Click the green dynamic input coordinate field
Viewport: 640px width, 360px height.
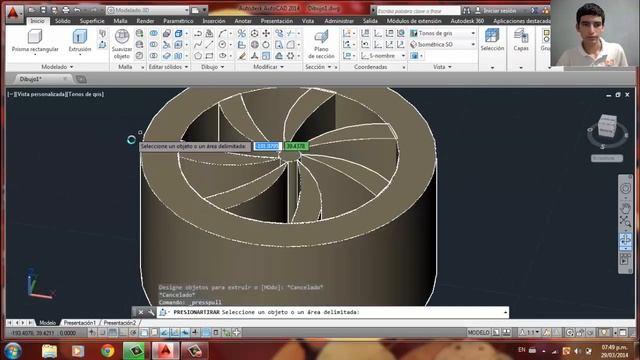point(296,146)
